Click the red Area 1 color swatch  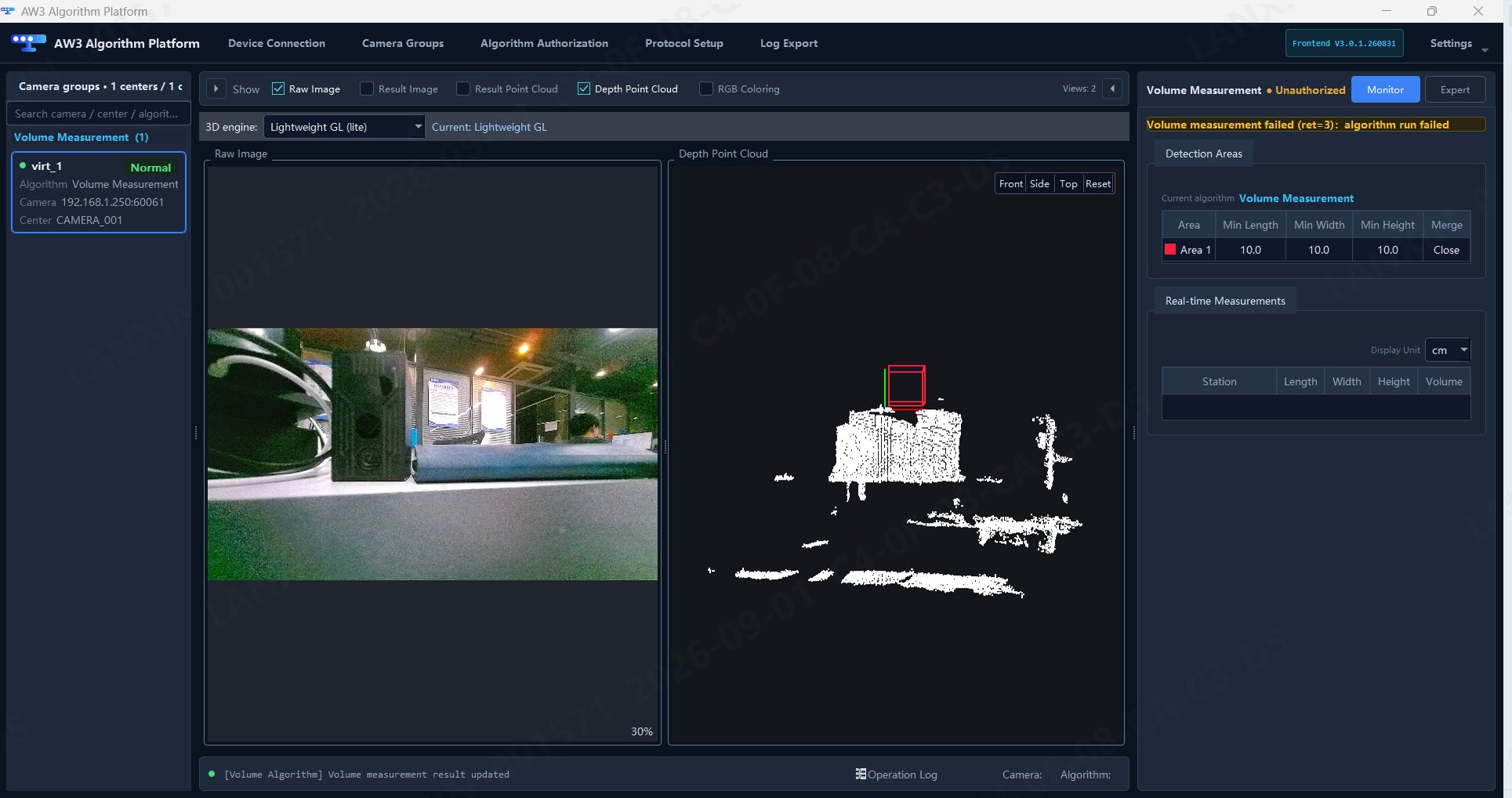tap(1170, 249)
